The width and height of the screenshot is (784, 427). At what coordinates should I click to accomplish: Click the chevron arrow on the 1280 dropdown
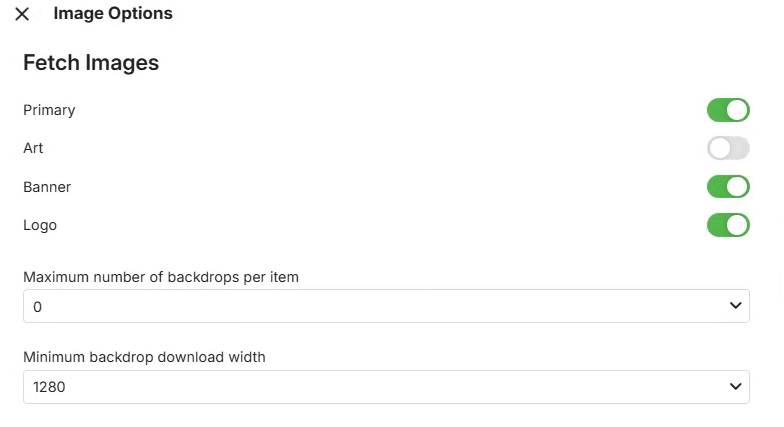tap(736, 387)
